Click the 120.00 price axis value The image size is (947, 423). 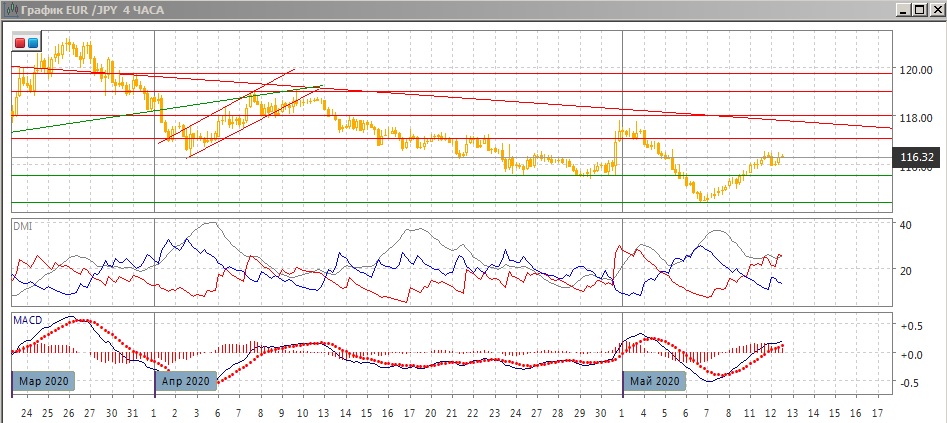click(916, 70)
